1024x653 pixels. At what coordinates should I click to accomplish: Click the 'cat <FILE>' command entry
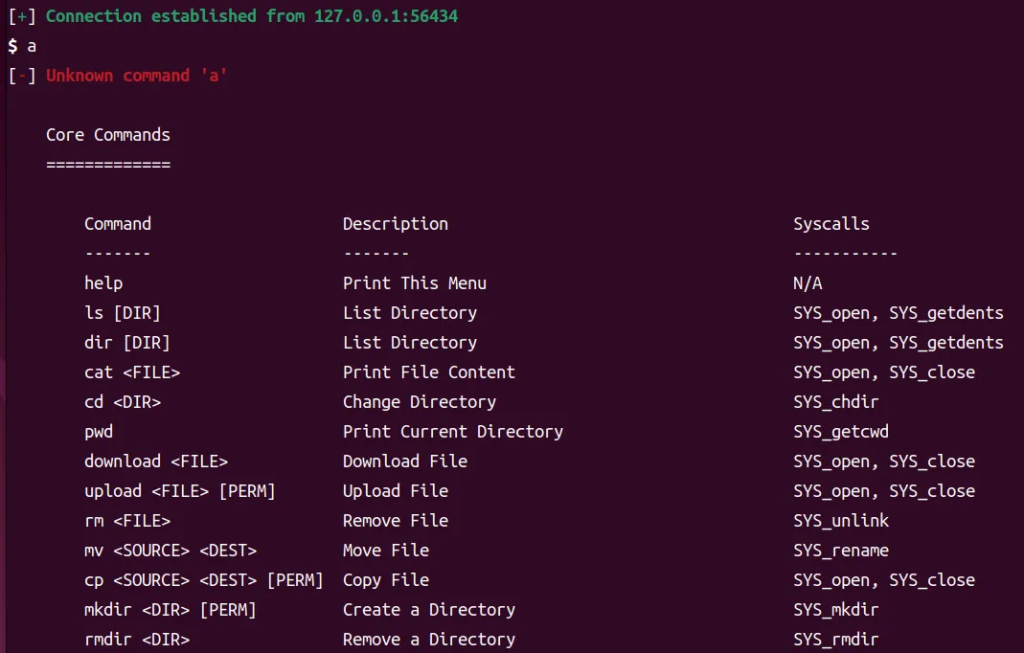[x=132, y=372]
